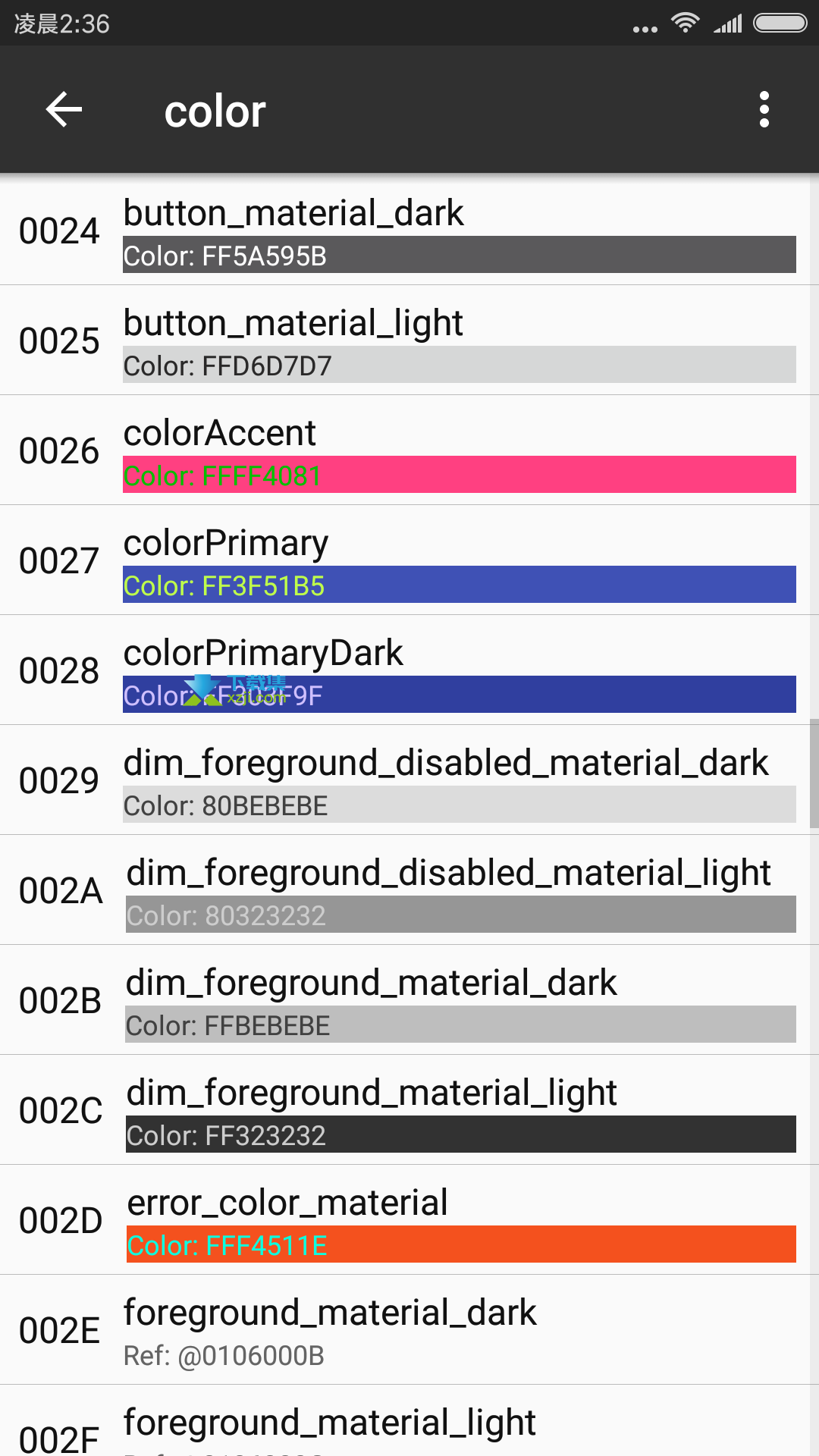Viewport: 819px width, 1456px height.
Task: Select dim_foreground_material_light entry
Action: pyautogui.click(x=409, y=1110)
